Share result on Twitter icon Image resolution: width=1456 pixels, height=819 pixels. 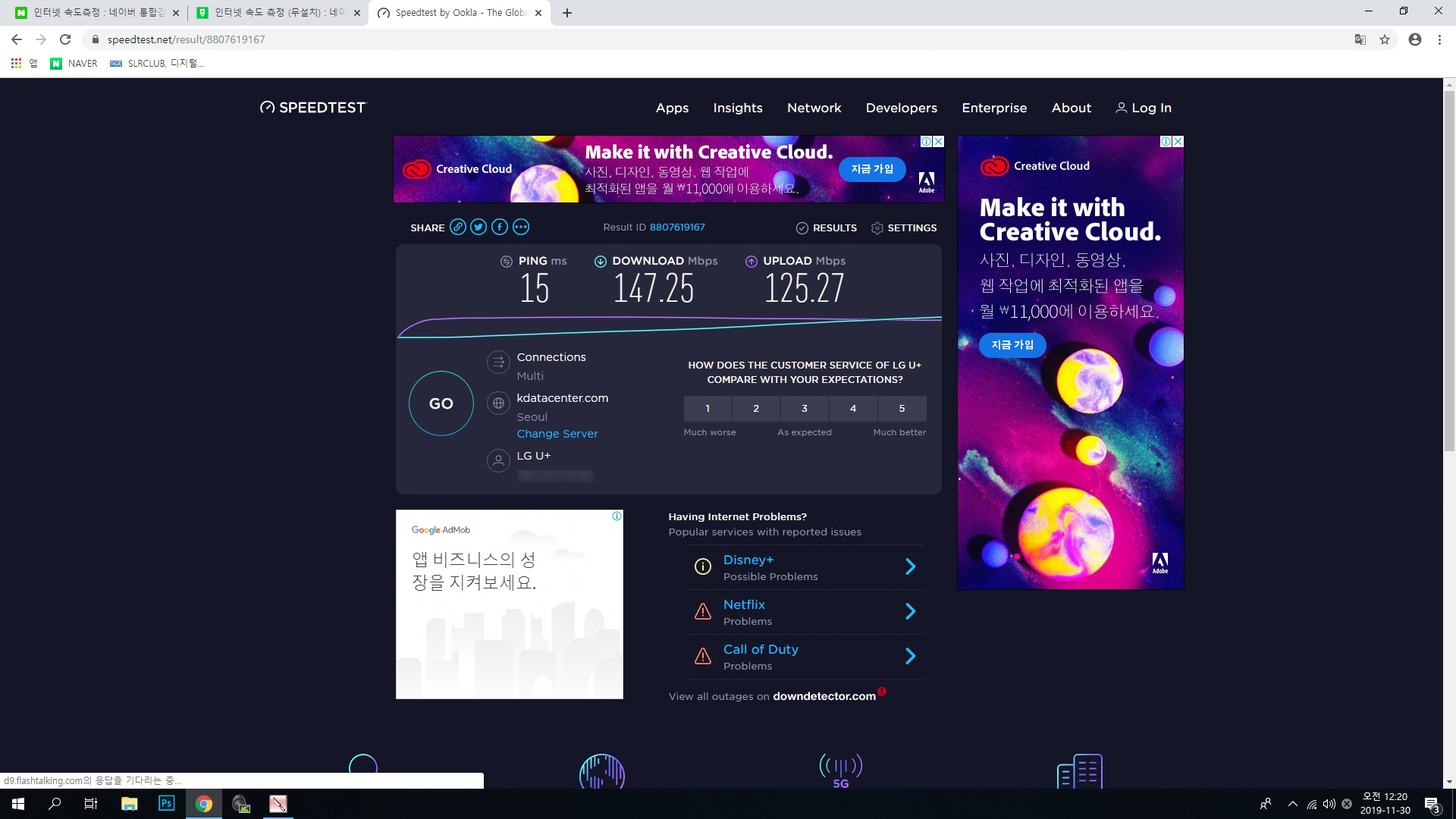click(x=479, y=227)
